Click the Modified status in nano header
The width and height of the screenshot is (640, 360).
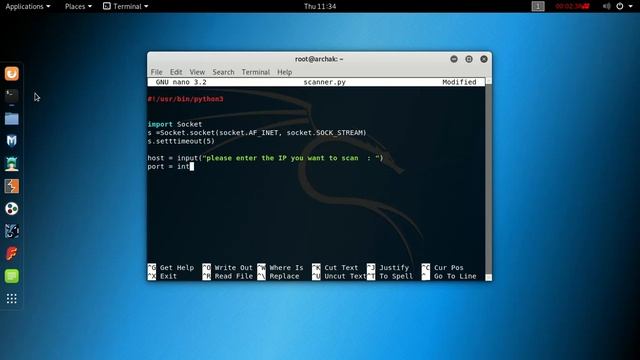459,82
